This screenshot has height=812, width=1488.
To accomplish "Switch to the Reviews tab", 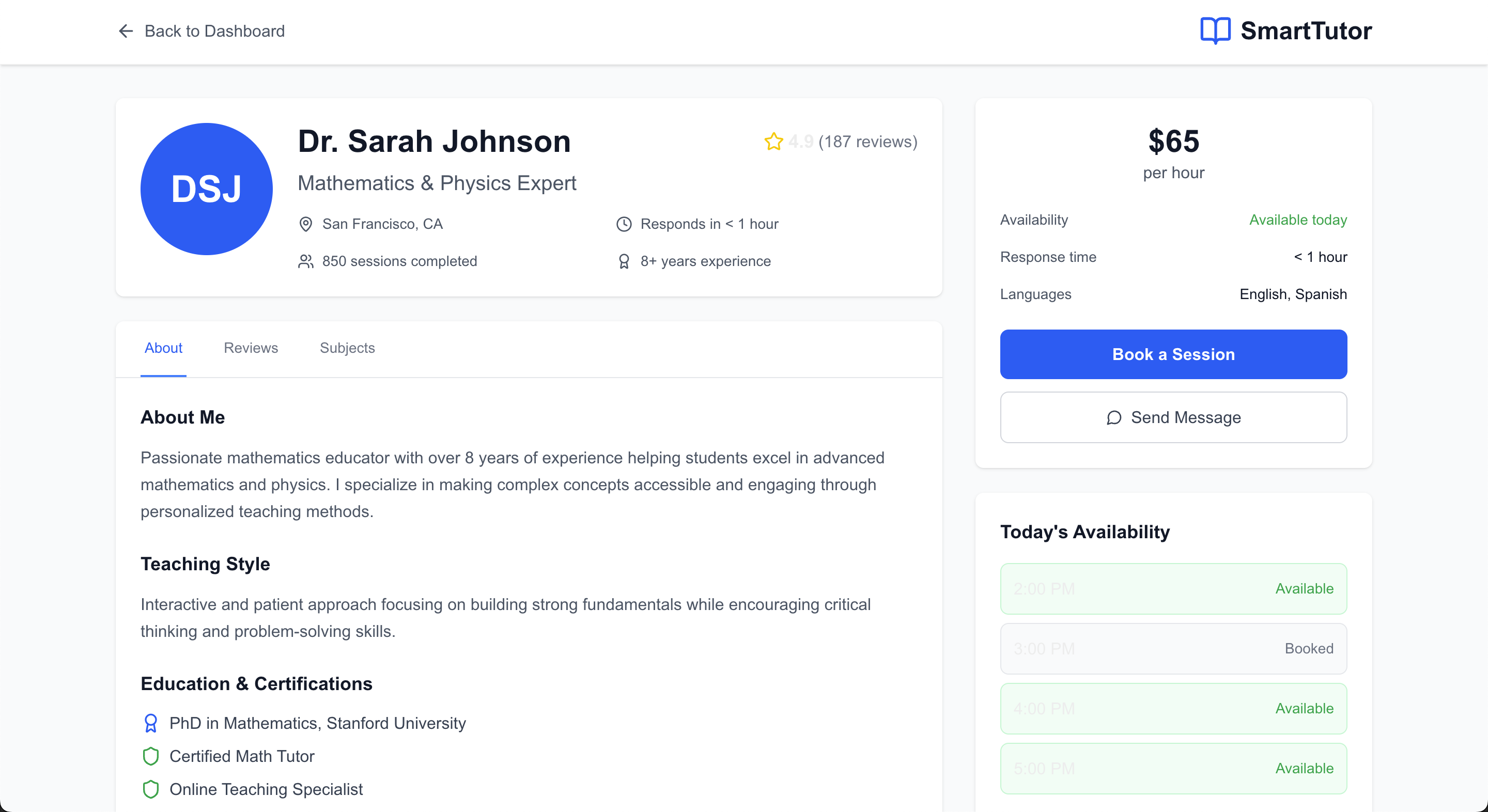I will (x=251, y=348).
